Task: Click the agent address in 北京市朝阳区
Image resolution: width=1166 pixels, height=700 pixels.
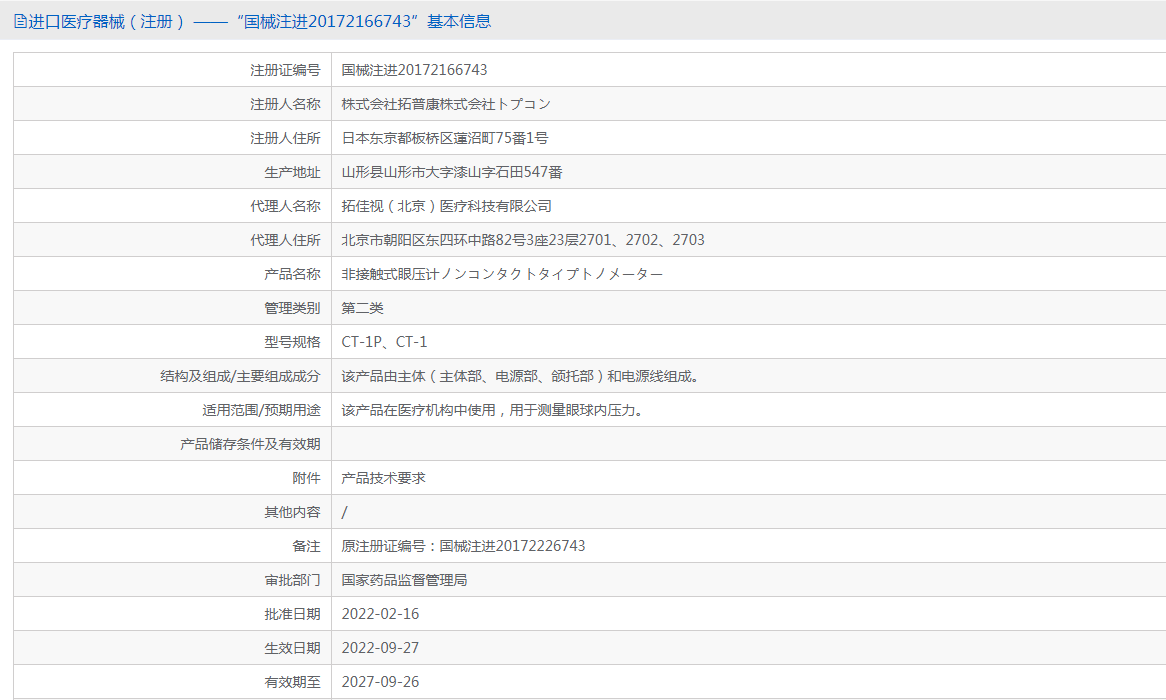Action: [523, 240]
